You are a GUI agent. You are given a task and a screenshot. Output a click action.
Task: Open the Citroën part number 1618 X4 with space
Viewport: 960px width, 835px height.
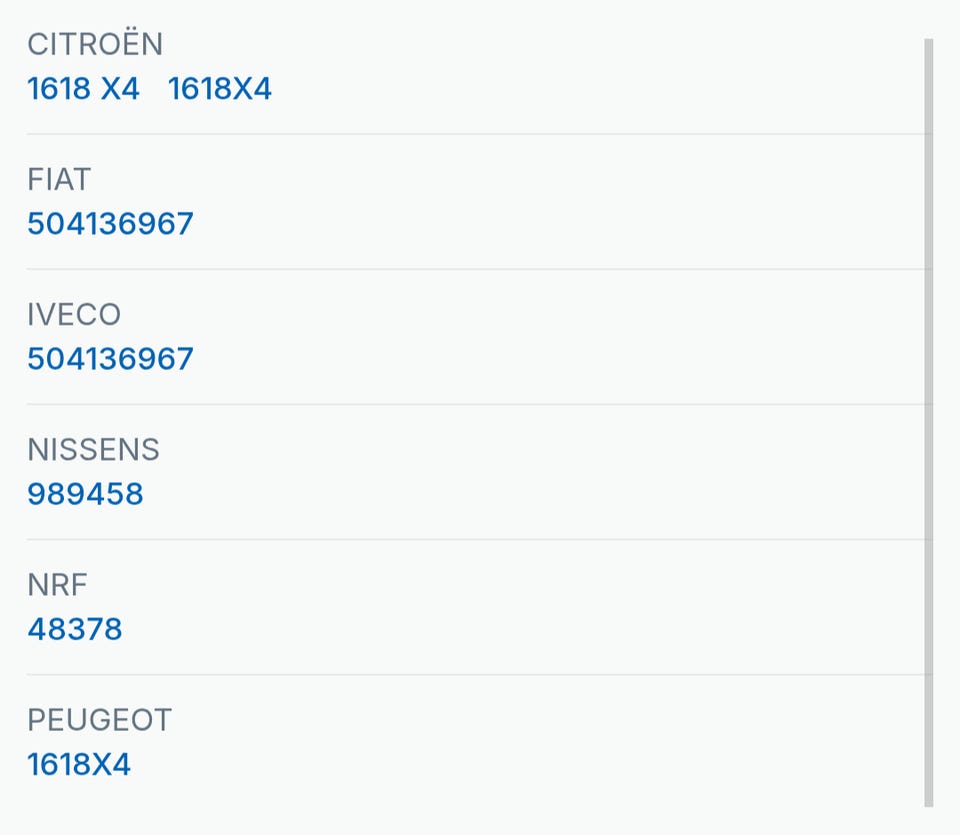point(83,89)
